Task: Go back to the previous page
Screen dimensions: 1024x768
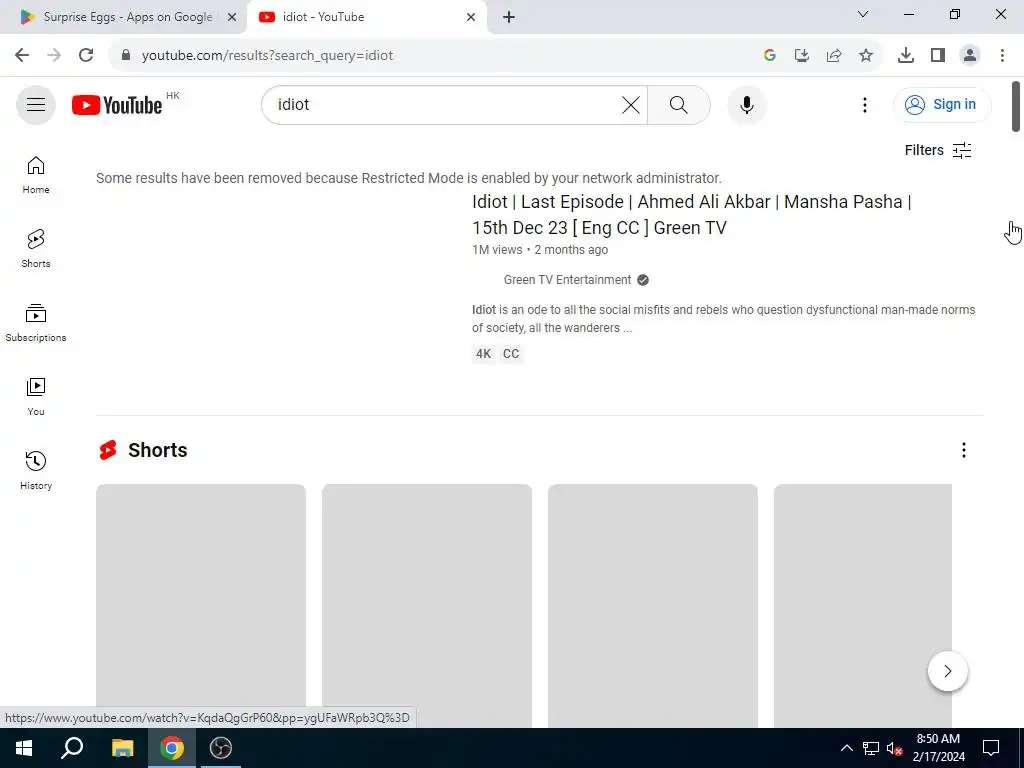Action: pos(22,55)
